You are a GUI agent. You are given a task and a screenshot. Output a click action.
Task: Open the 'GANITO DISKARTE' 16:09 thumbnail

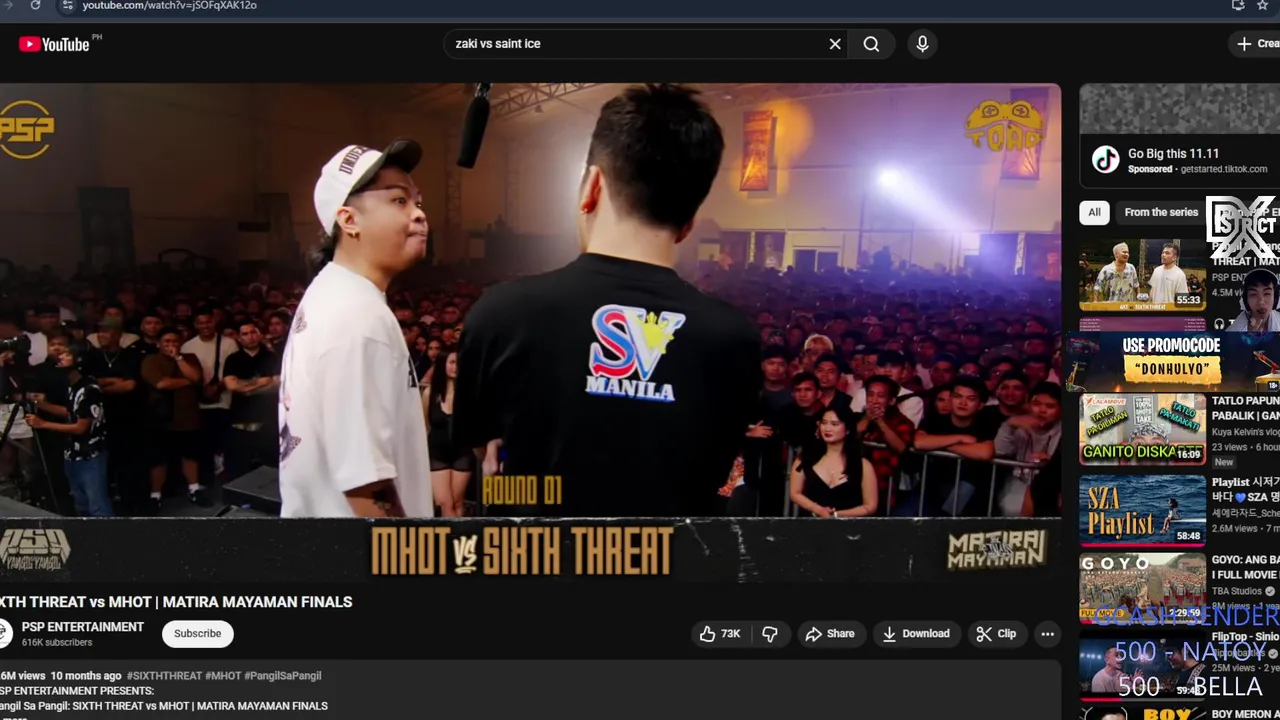[x=1142, y=429]
